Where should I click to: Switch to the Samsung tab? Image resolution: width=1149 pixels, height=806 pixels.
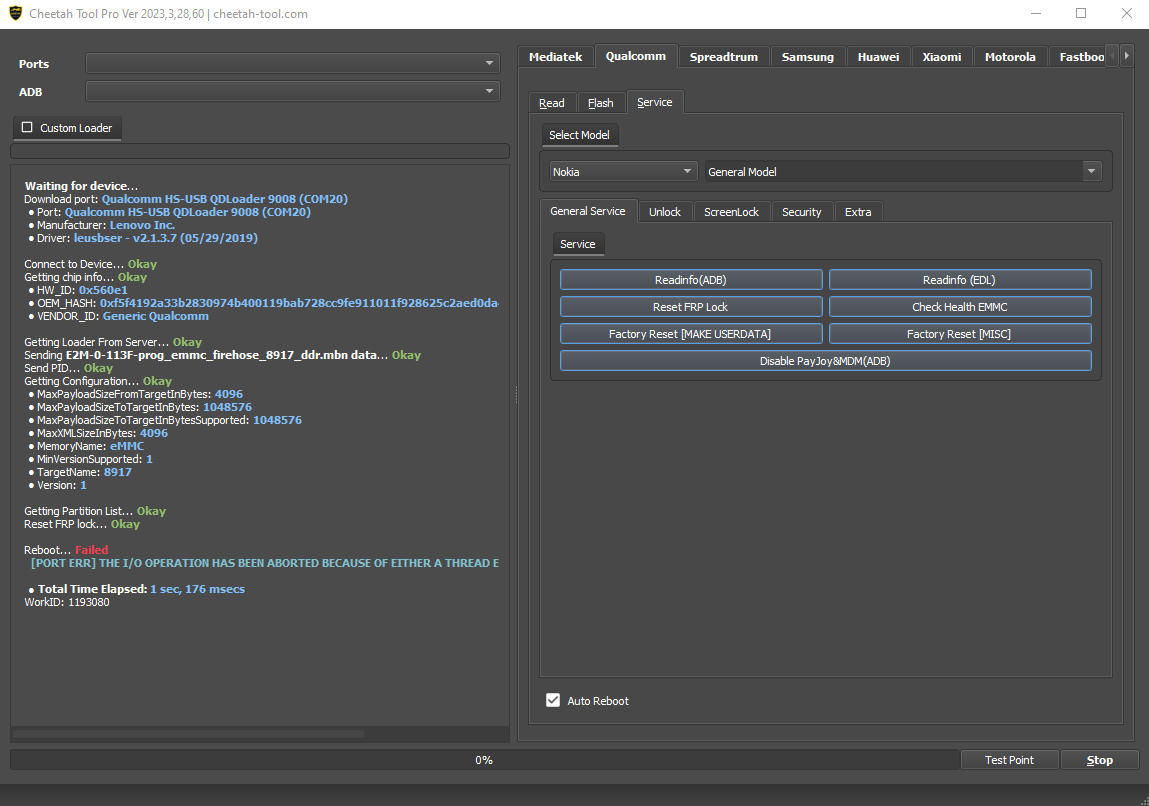808,57
